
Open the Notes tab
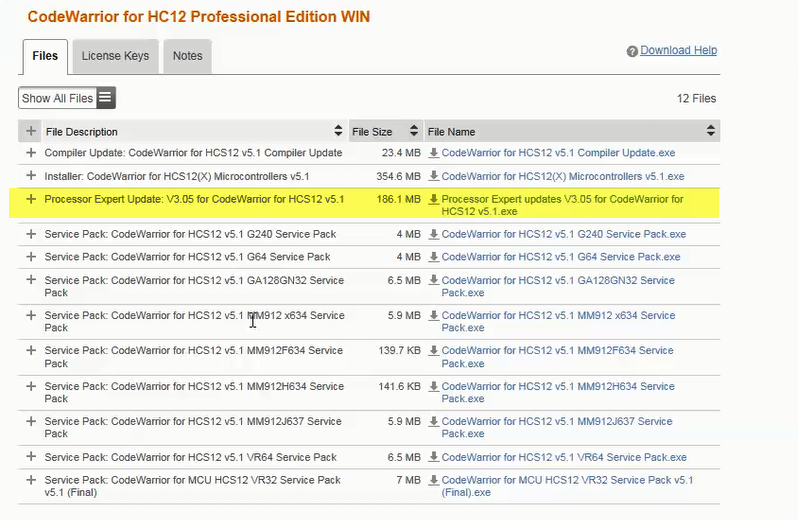pos(187,56)
